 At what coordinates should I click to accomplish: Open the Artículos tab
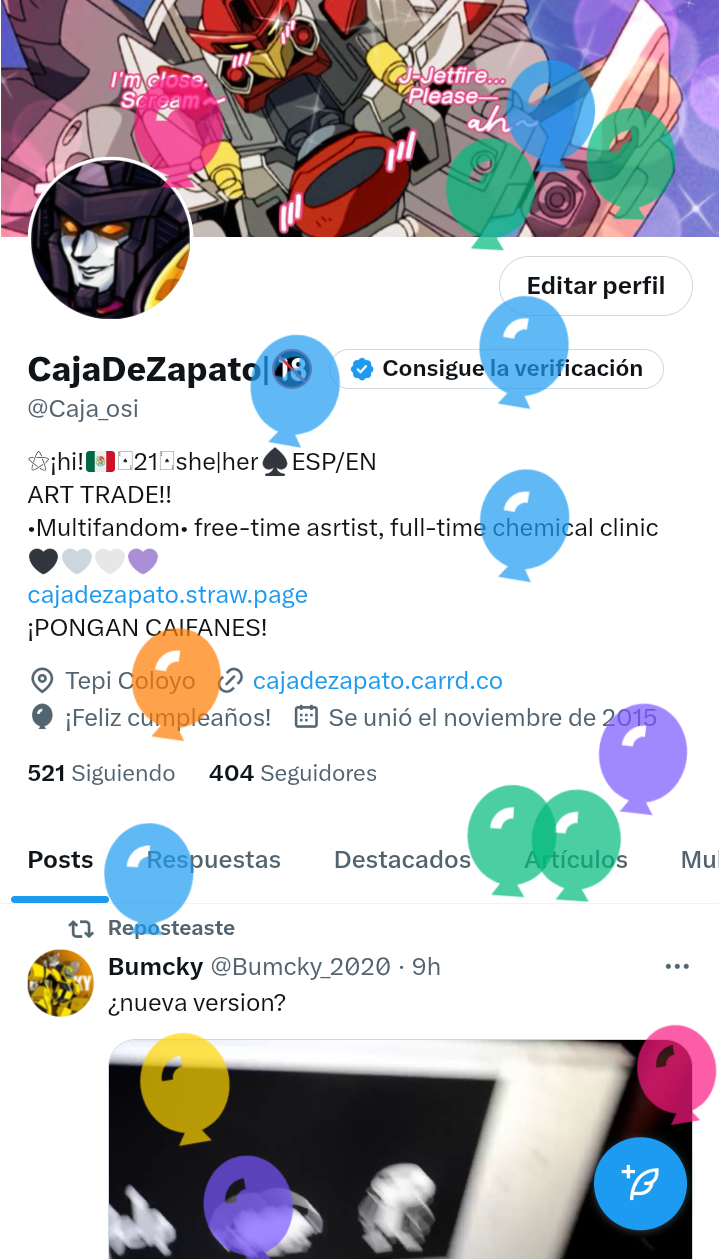(576, 860)
